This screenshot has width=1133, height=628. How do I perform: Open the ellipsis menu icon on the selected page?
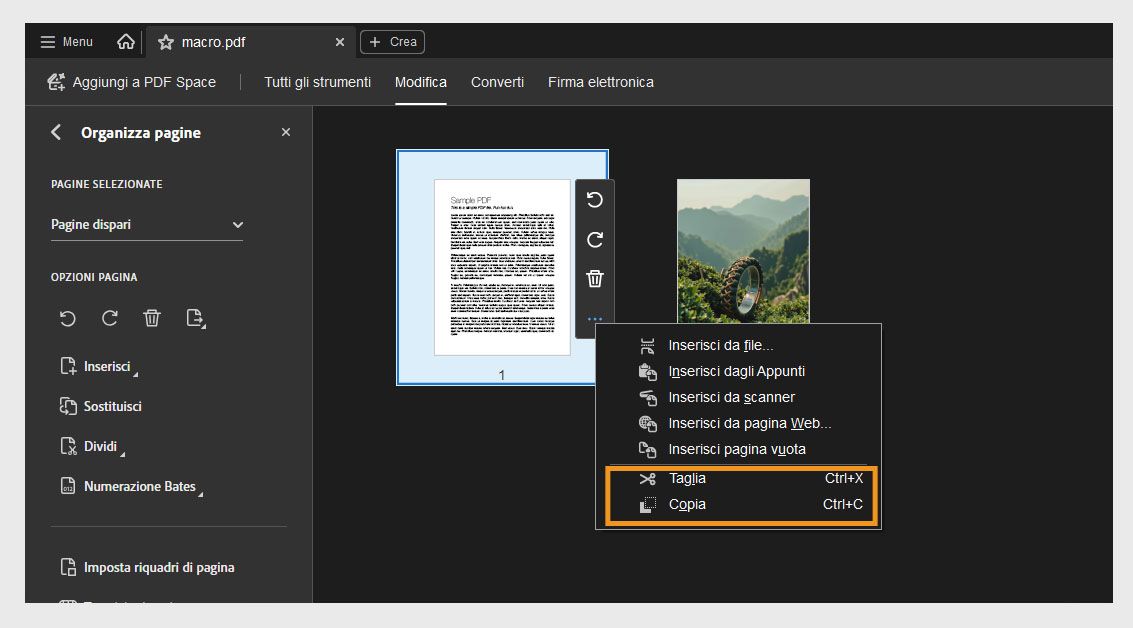pyautogui.click(x=594, y=318)
